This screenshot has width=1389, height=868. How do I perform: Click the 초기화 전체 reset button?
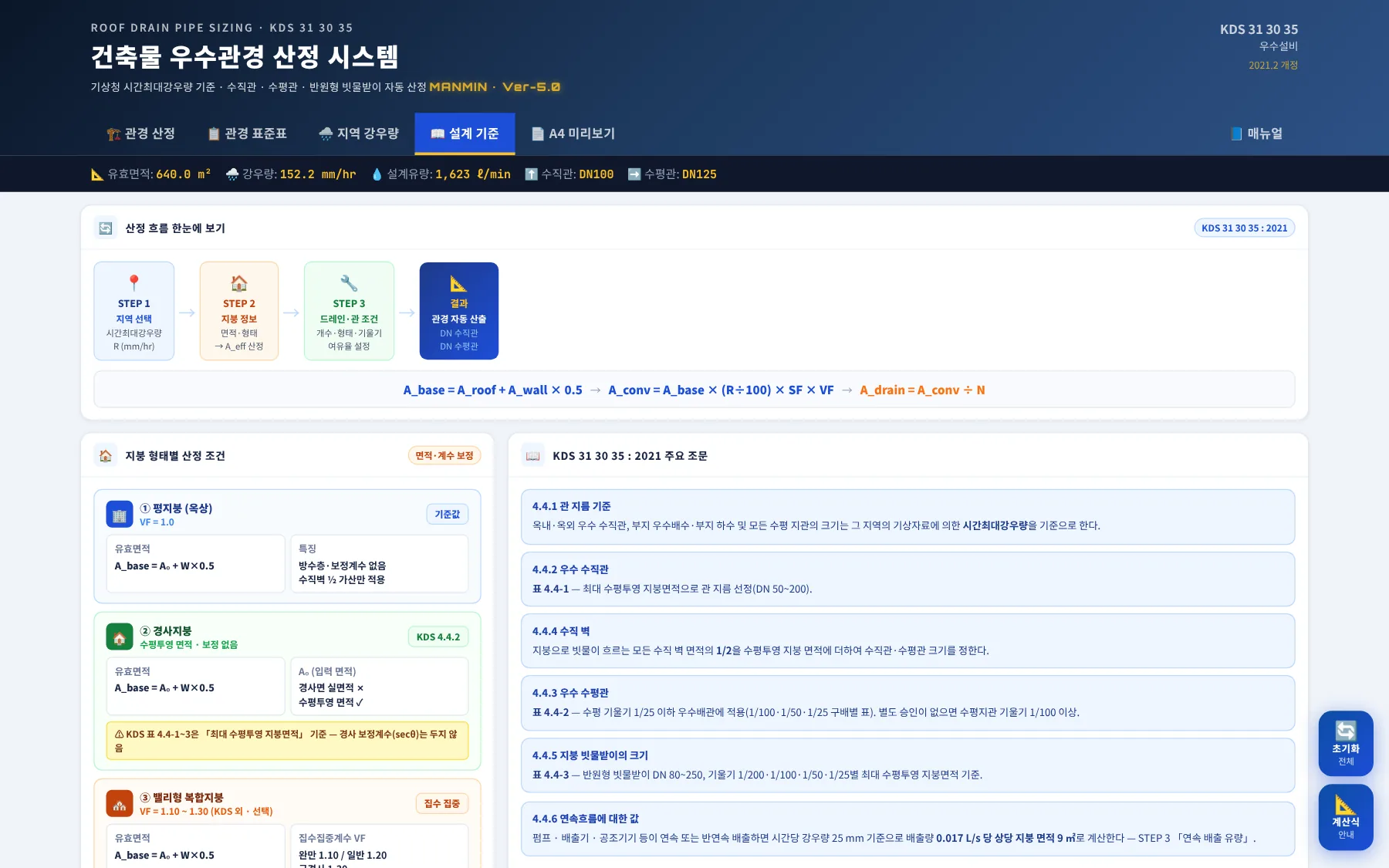click(1346, 743)
